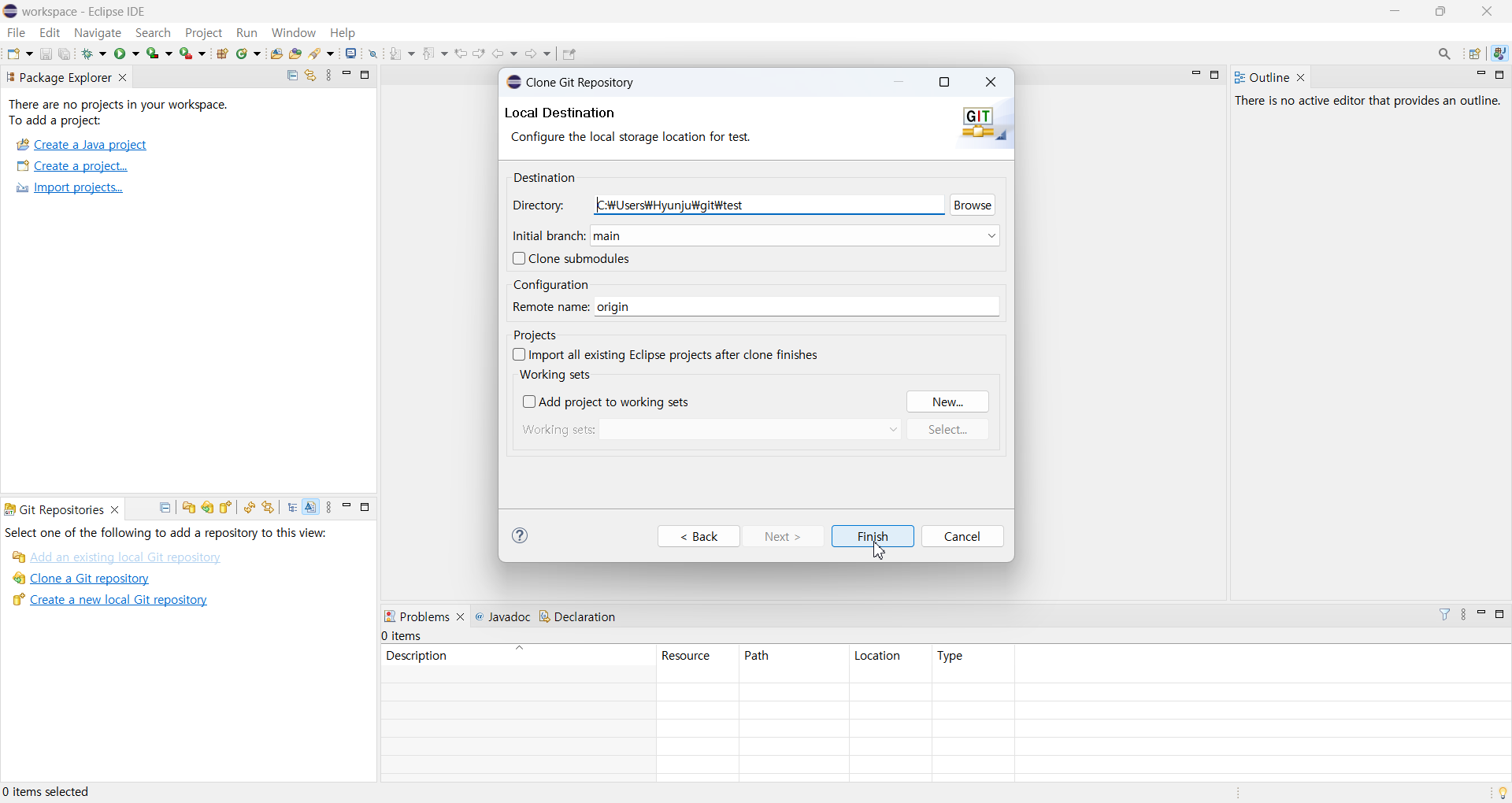Open the Problems view menu
The width and height of the screenshot is (1512, 803).
click(1465, 615)
